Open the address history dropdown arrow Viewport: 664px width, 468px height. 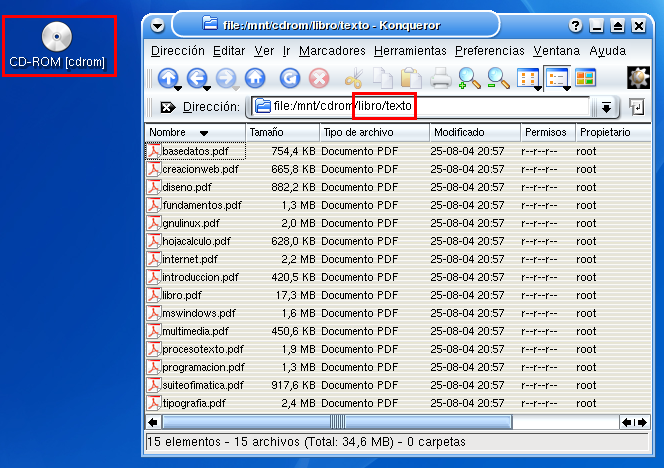[606, 108]
